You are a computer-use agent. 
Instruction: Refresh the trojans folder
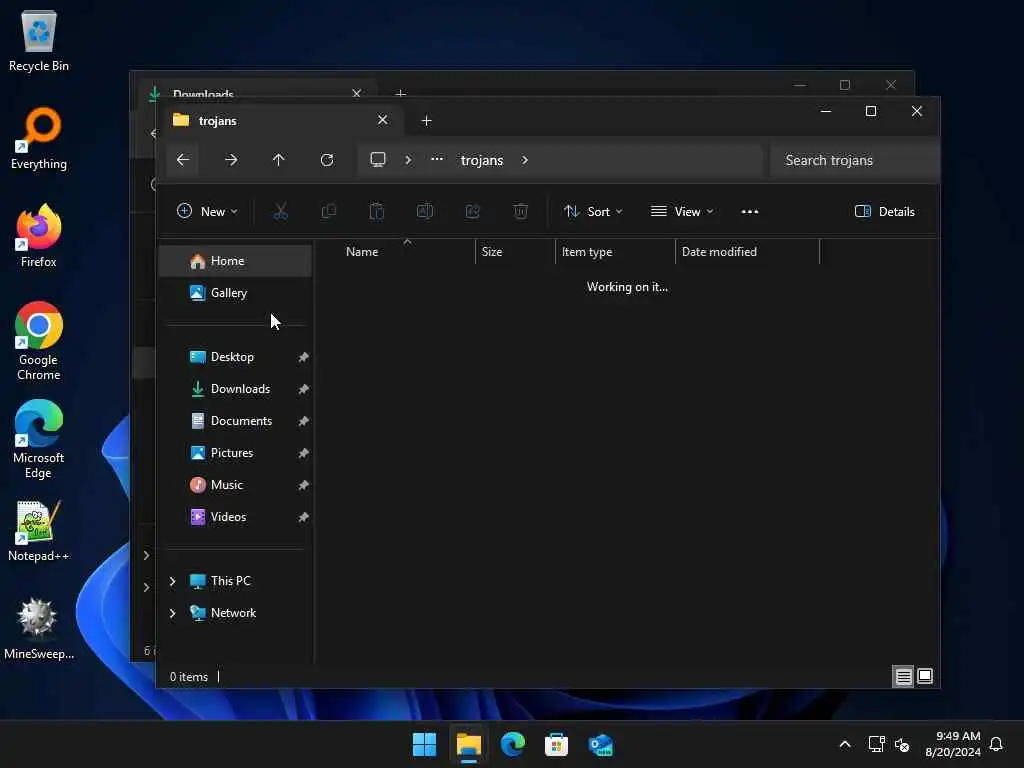coord(327,160)
